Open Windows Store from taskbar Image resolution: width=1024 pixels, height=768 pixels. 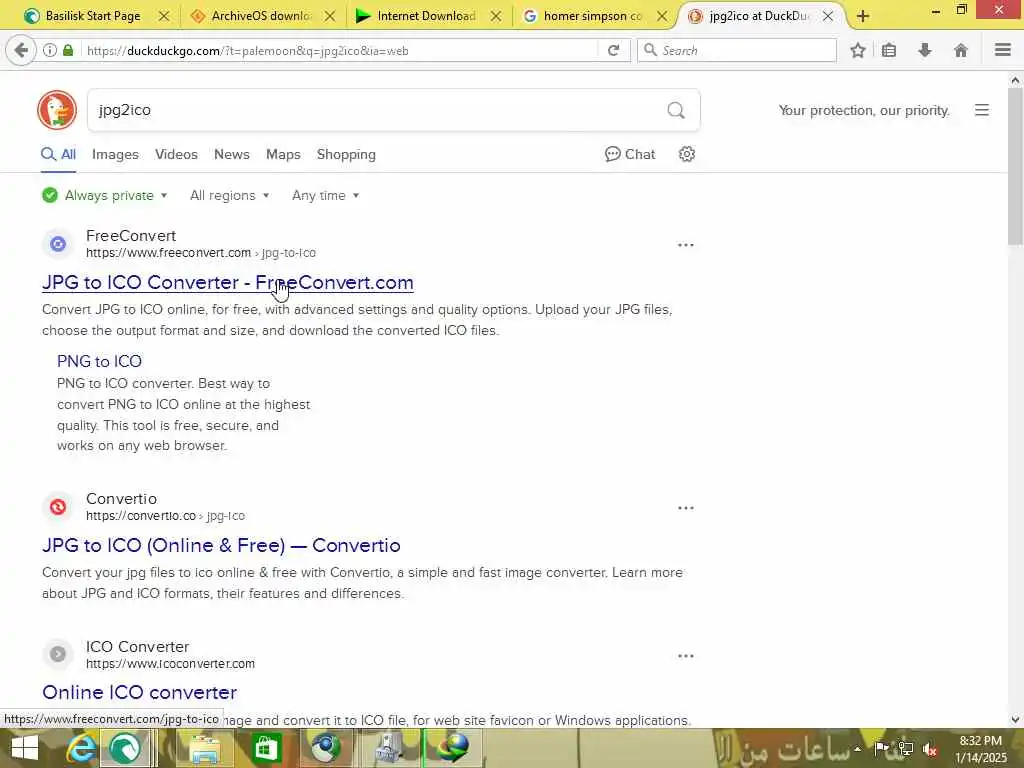(x=266, y=748)
